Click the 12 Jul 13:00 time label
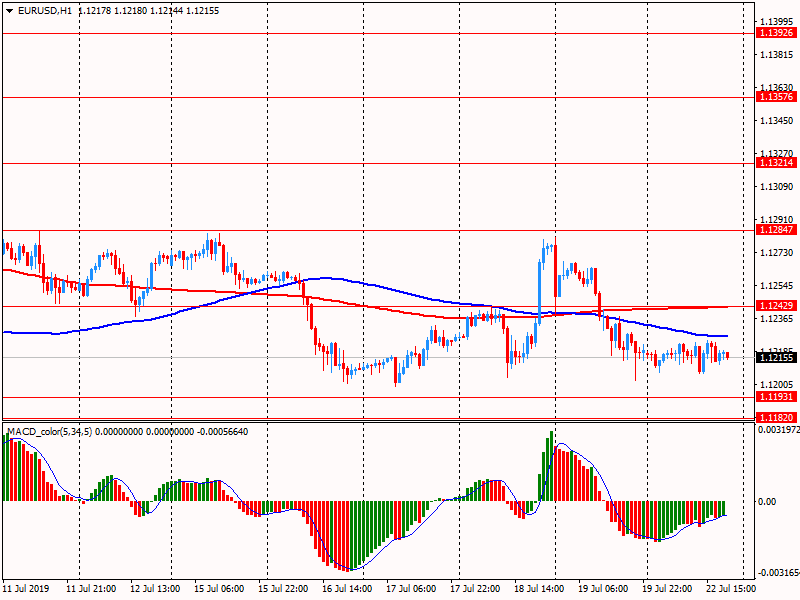This screenshot has width=800, height=600. (x=155, y=589)
